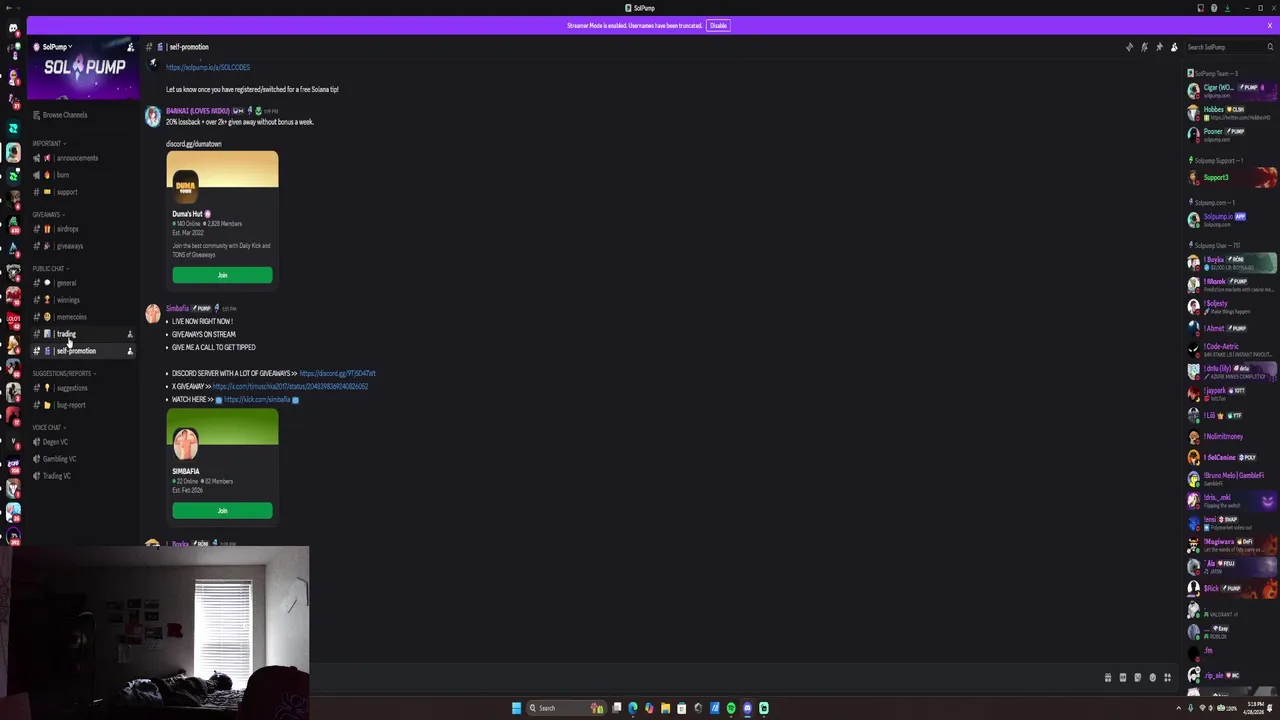Open Code-Aetric in the member list
Image resolution: width=1280 pixels, height=720 pixels.
[x=1232, y=350]
